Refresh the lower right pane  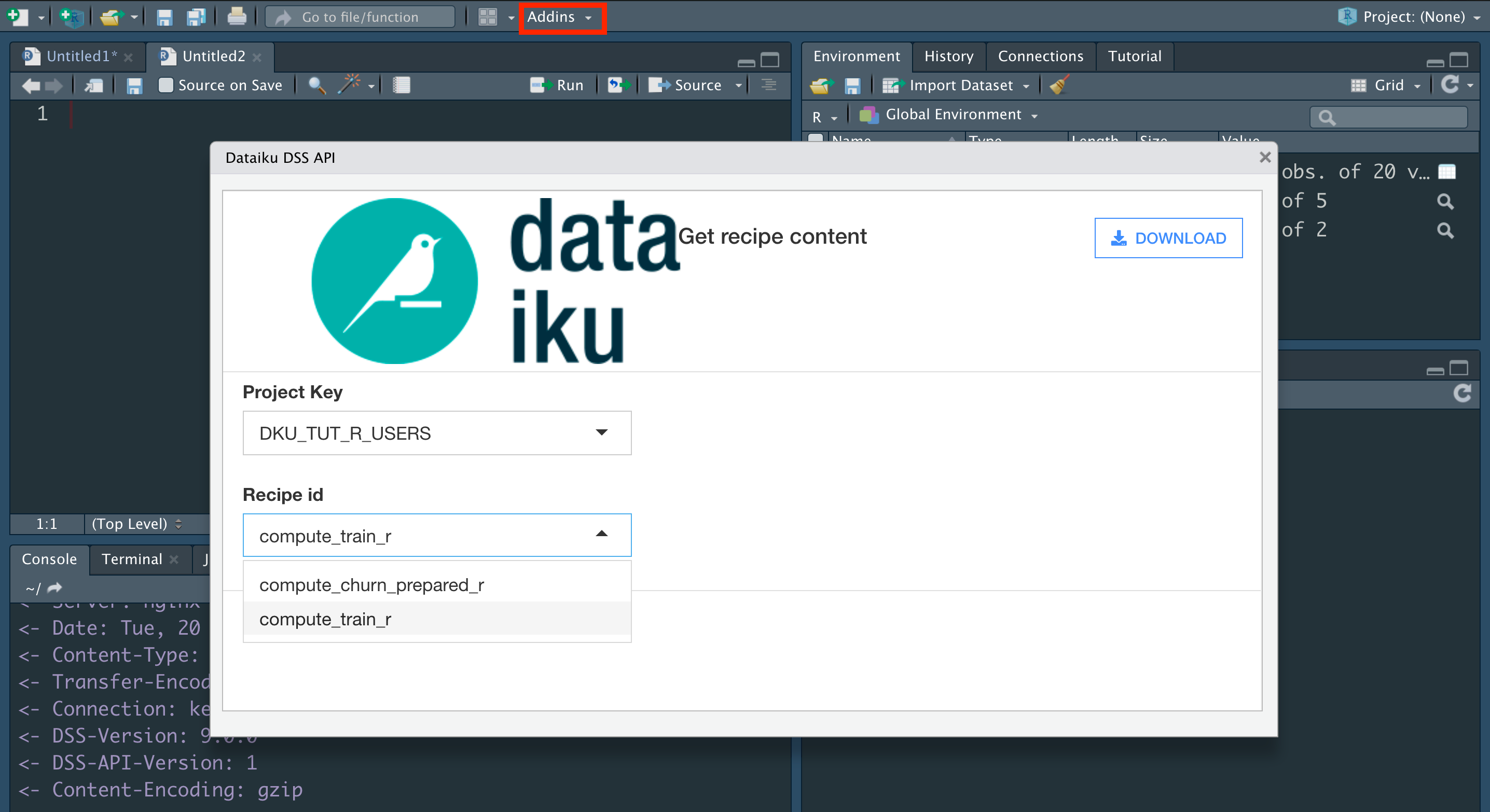[x=1462, y=394]
